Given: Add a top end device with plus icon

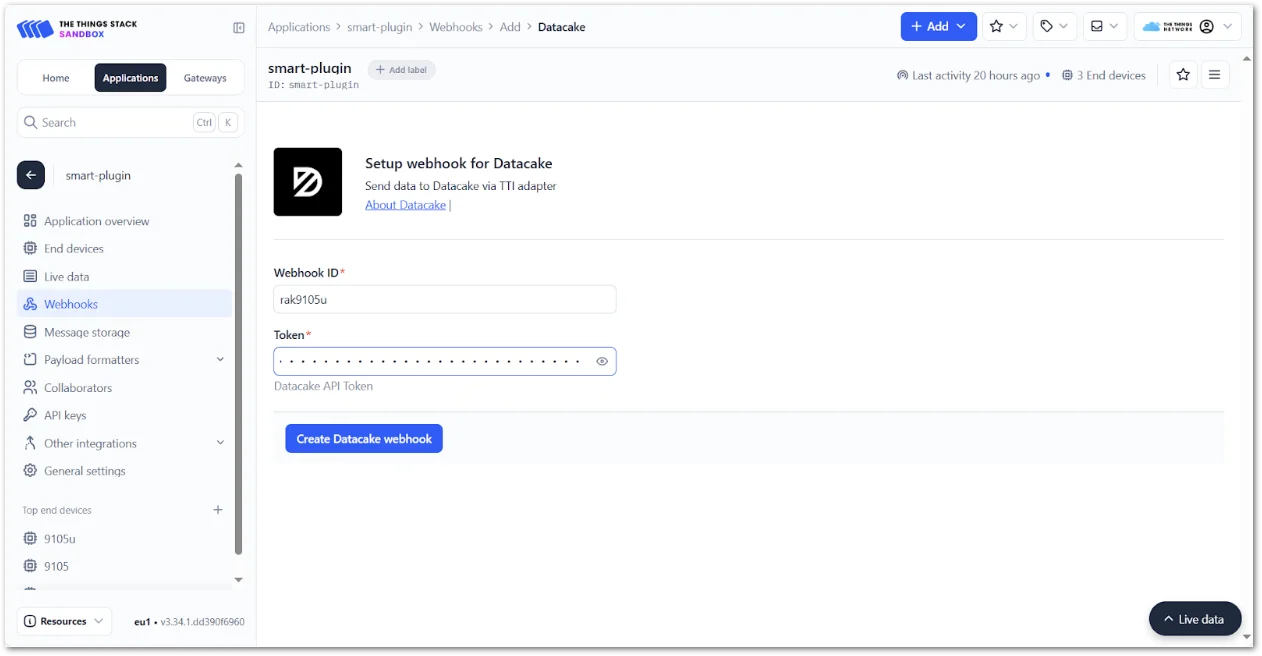Looking at the screenshot, I should [218, 510].
